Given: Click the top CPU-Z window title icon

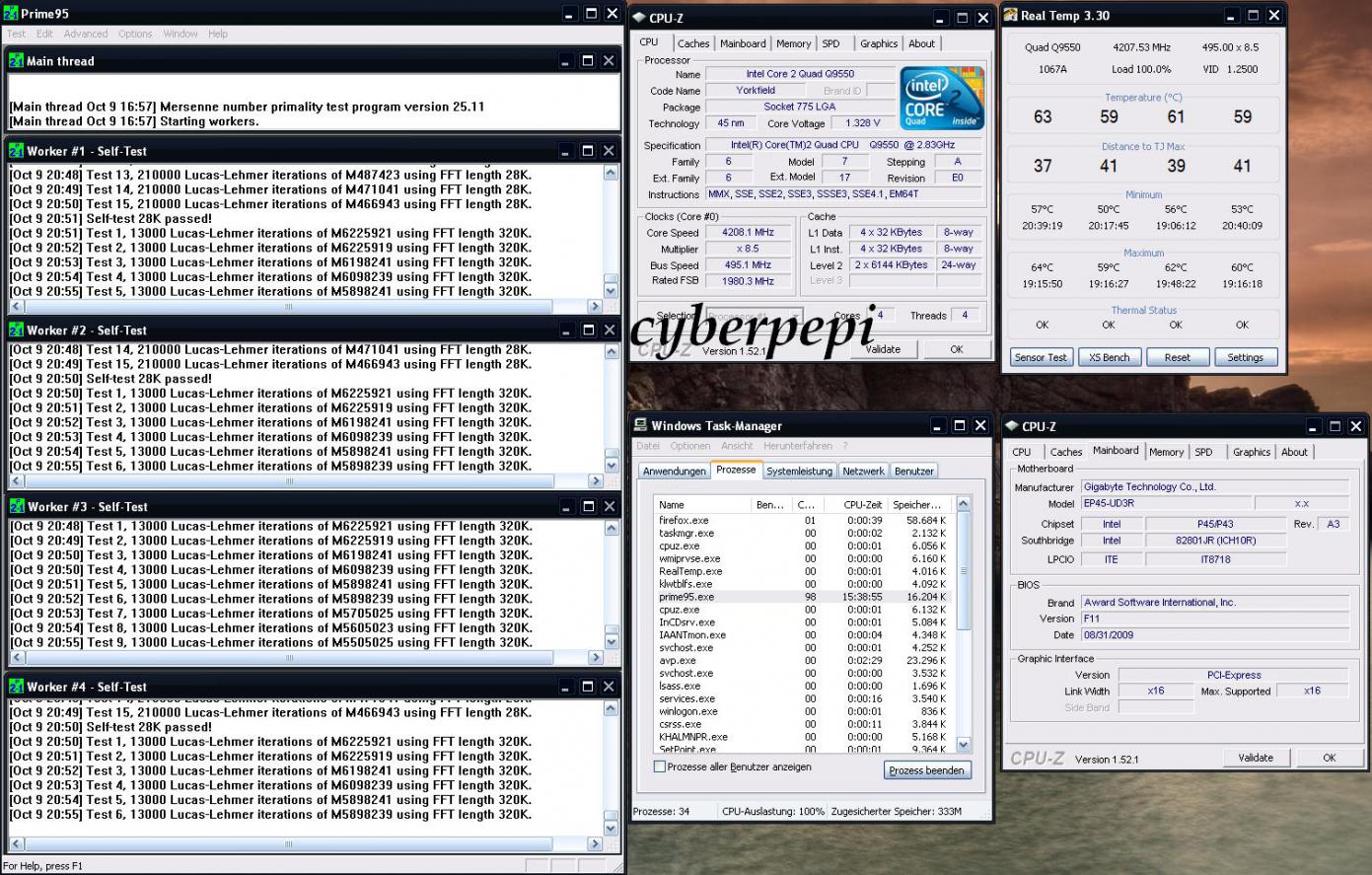Looking at the screenshot, I should point(638,18).
